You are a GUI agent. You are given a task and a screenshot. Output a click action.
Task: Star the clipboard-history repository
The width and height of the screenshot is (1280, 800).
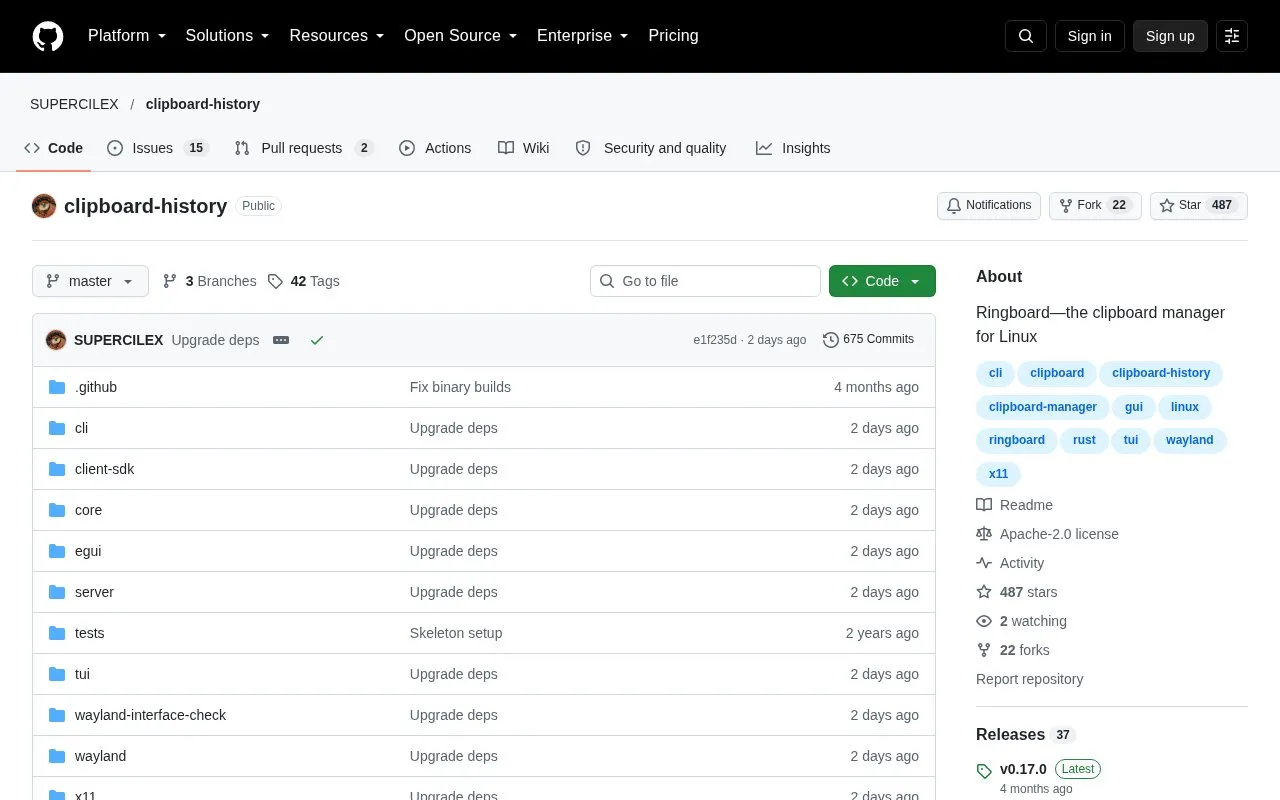tap(1199, 206)
